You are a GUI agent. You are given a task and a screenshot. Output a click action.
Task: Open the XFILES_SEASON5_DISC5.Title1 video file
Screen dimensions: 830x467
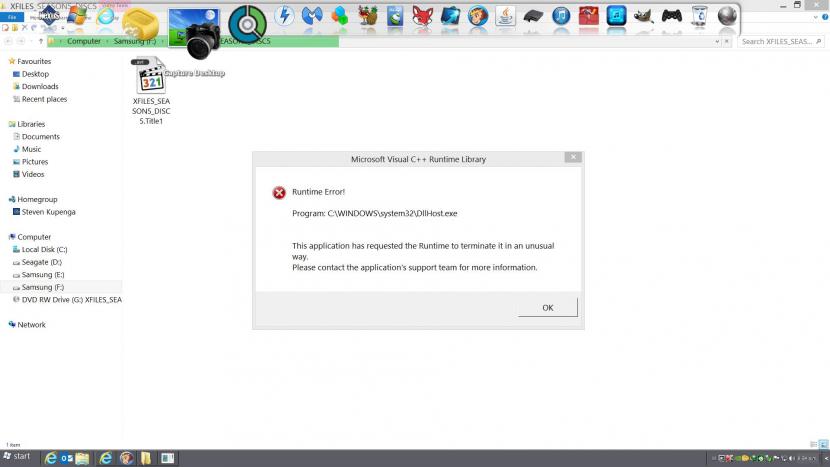(151, 91)
